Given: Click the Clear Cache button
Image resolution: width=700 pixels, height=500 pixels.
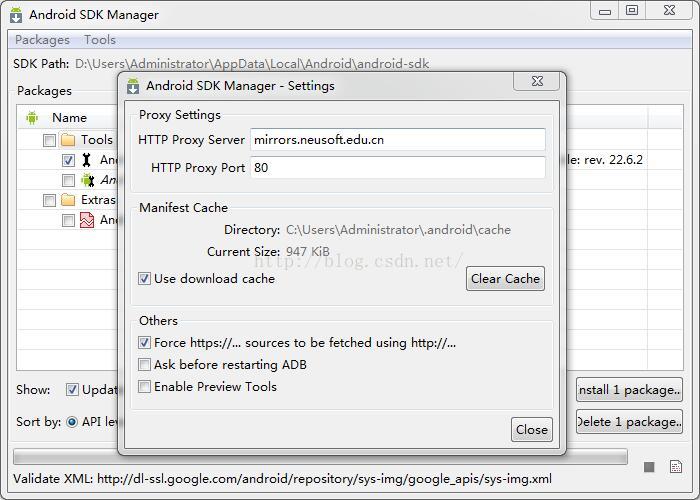Looking at the screenshot, I should 505,279.
